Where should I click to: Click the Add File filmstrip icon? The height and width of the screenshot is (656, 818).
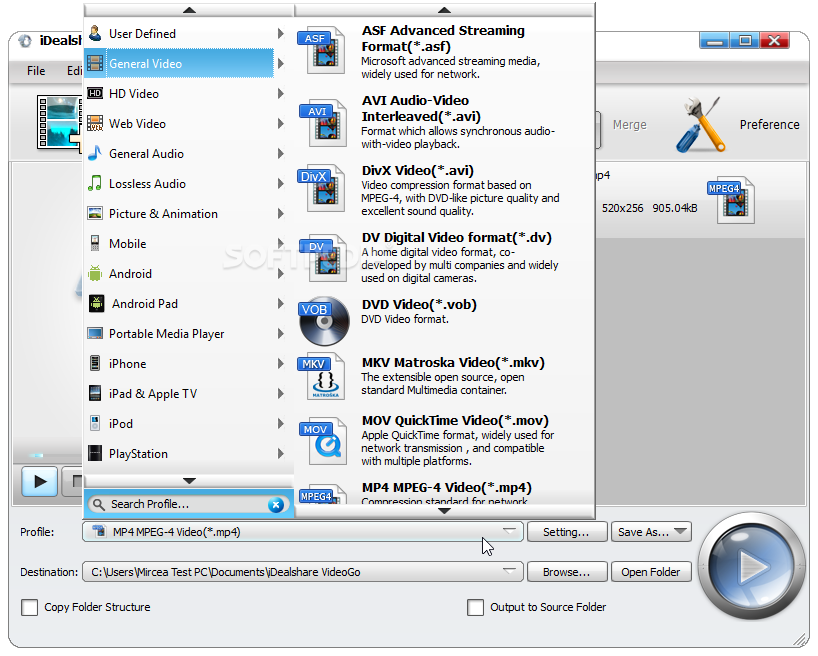click(x=59, y=122)
